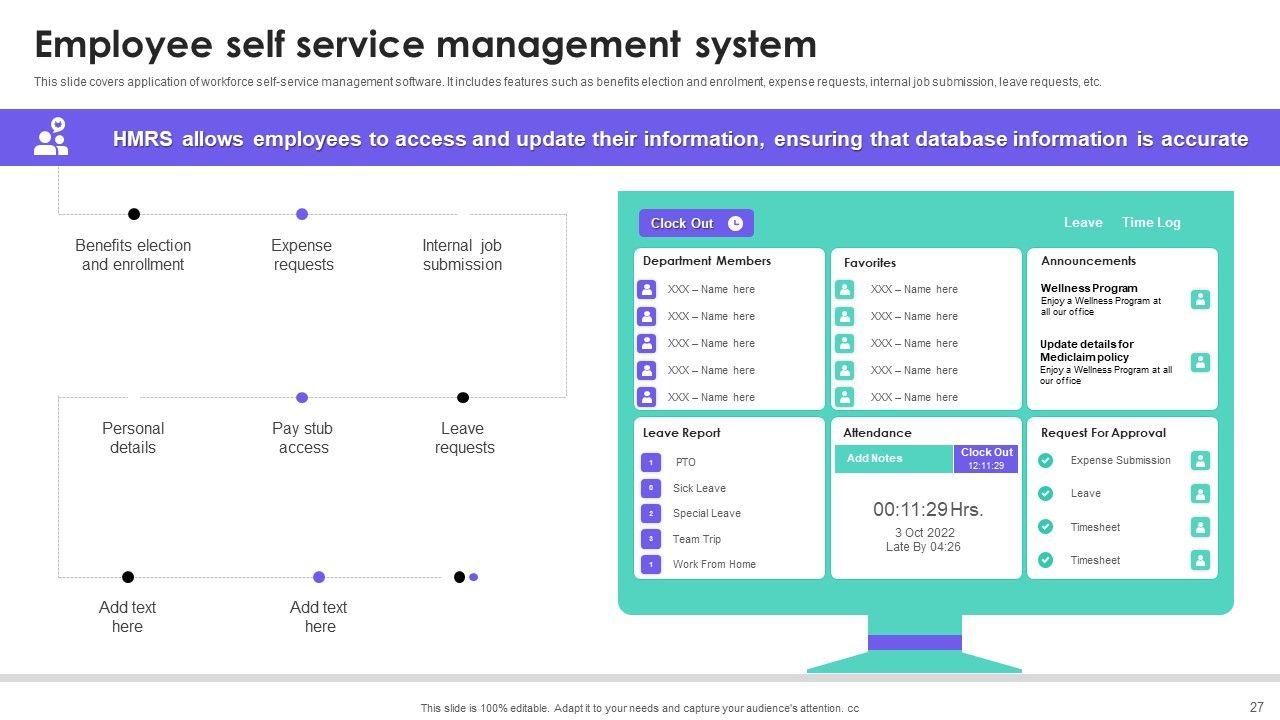Click Mediclaim policy announcement person icon

pos(1200,362)
